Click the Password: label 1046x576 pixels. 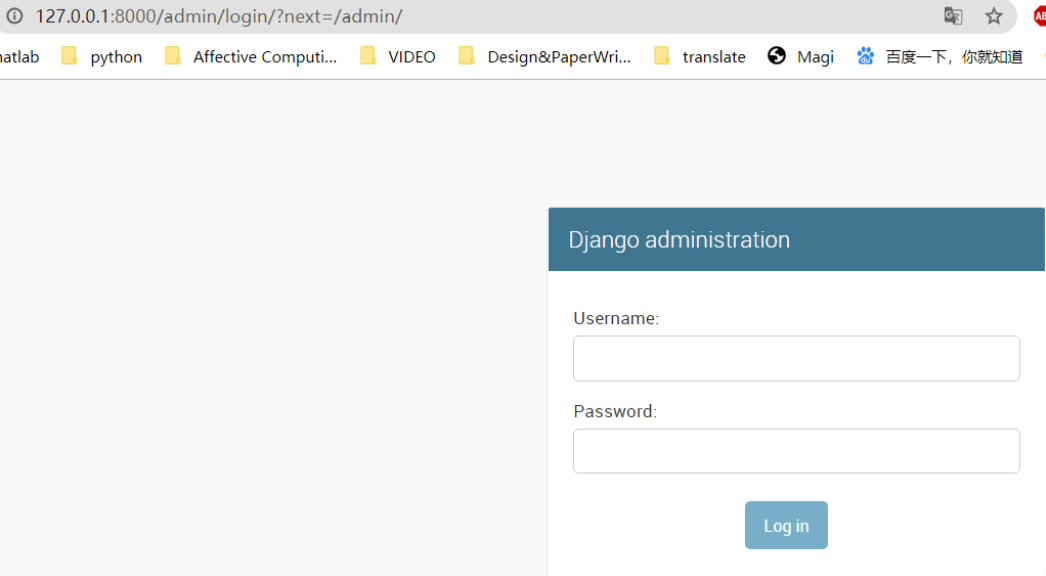click(615, 411)
